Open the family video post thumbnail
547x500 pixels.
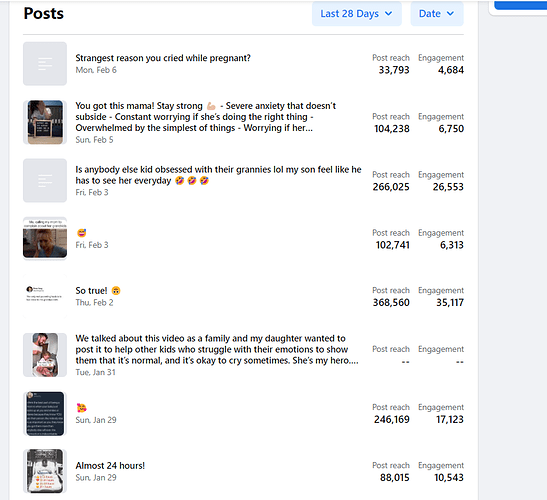pos(45,355)
